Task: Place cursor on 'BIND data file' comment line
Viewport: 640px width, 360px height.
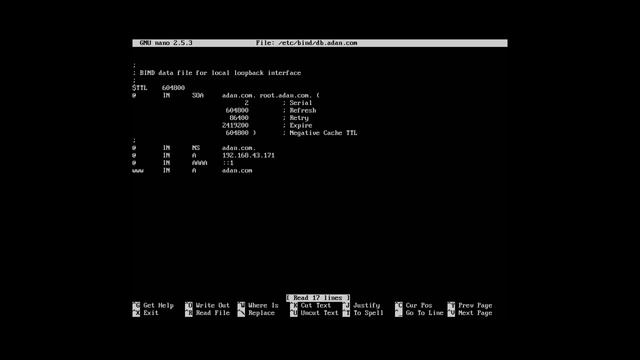Action: point(217,73)
